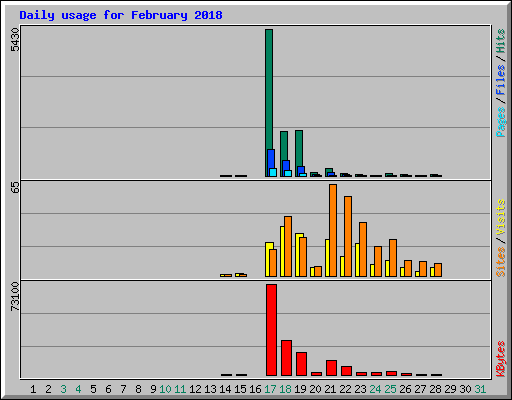Click the chart title Daily usage for February 2018
The image size is (512, 400).
[x=121, y=15]
